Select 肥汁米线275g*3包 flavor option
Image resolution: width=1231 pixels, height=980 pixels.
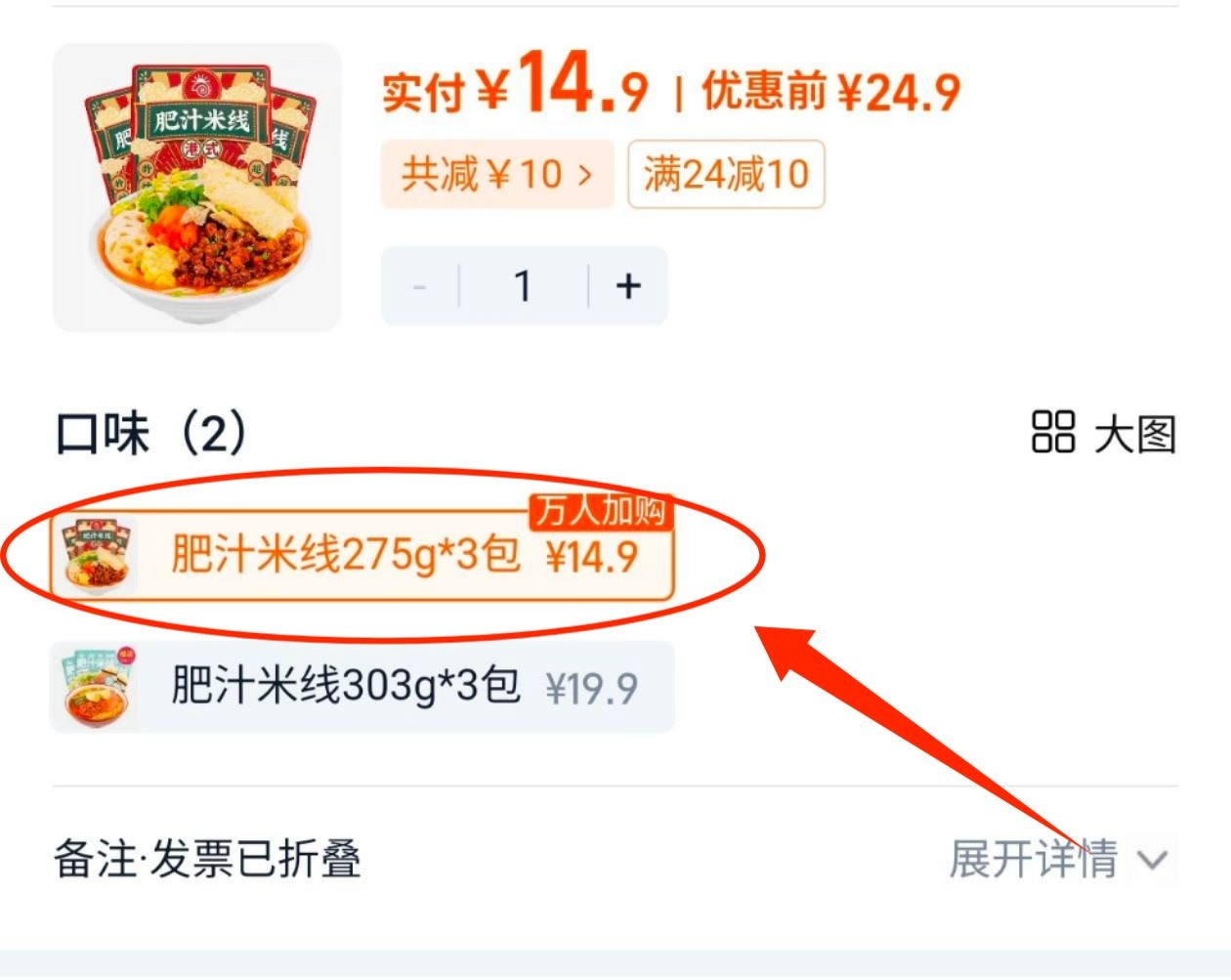(362, 555)
